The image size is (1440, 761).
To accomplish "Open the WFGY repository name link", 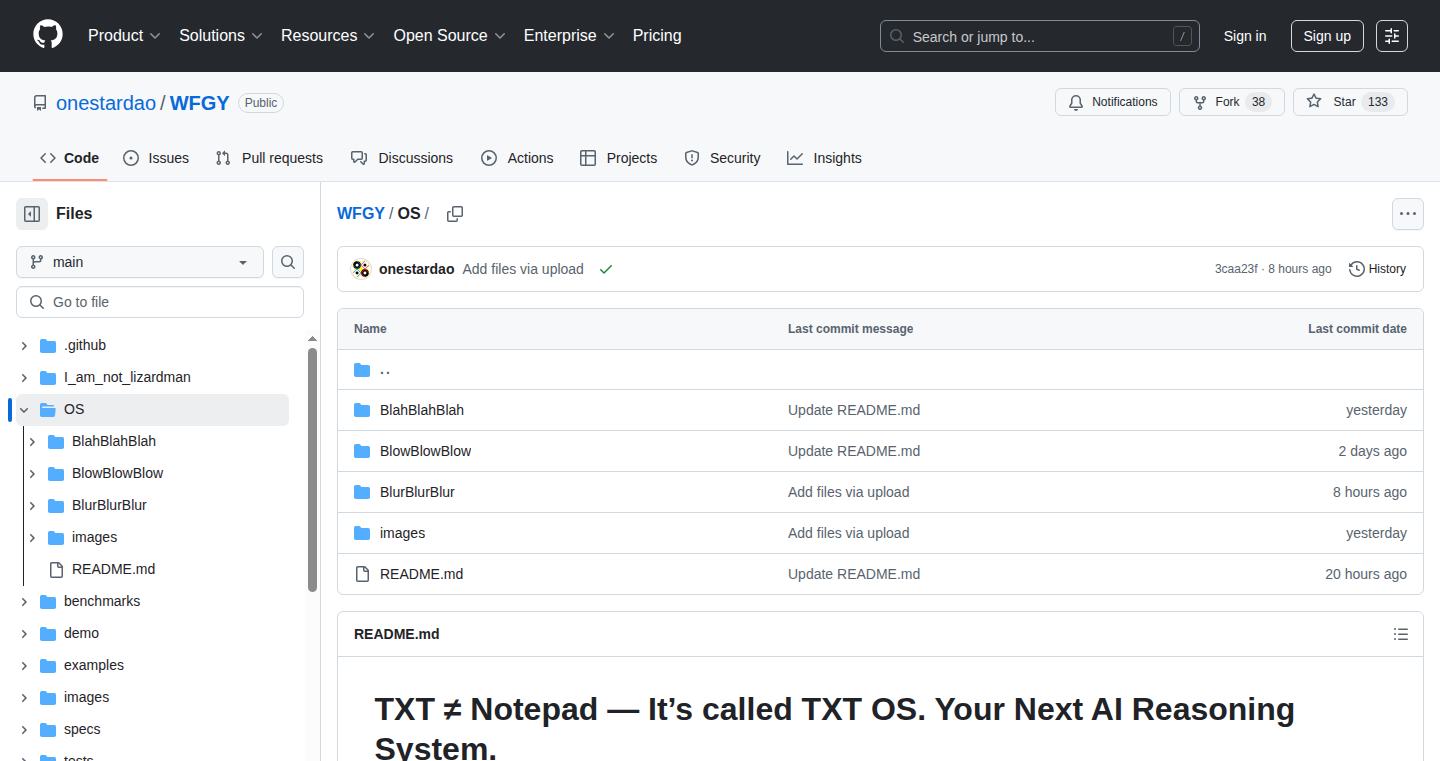I will 200,103.
